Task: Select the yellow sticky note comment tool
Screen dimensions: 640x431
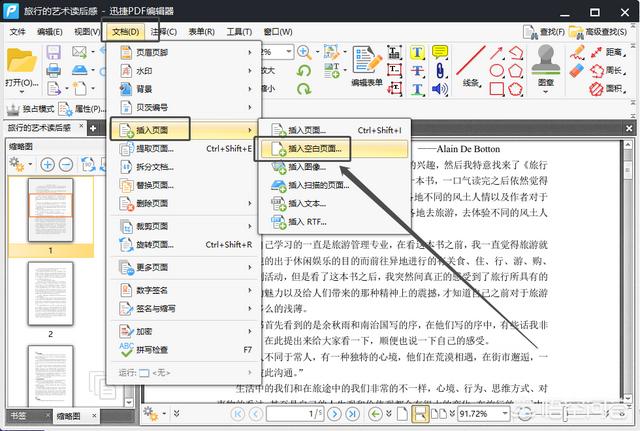Action: click(440, 52)
